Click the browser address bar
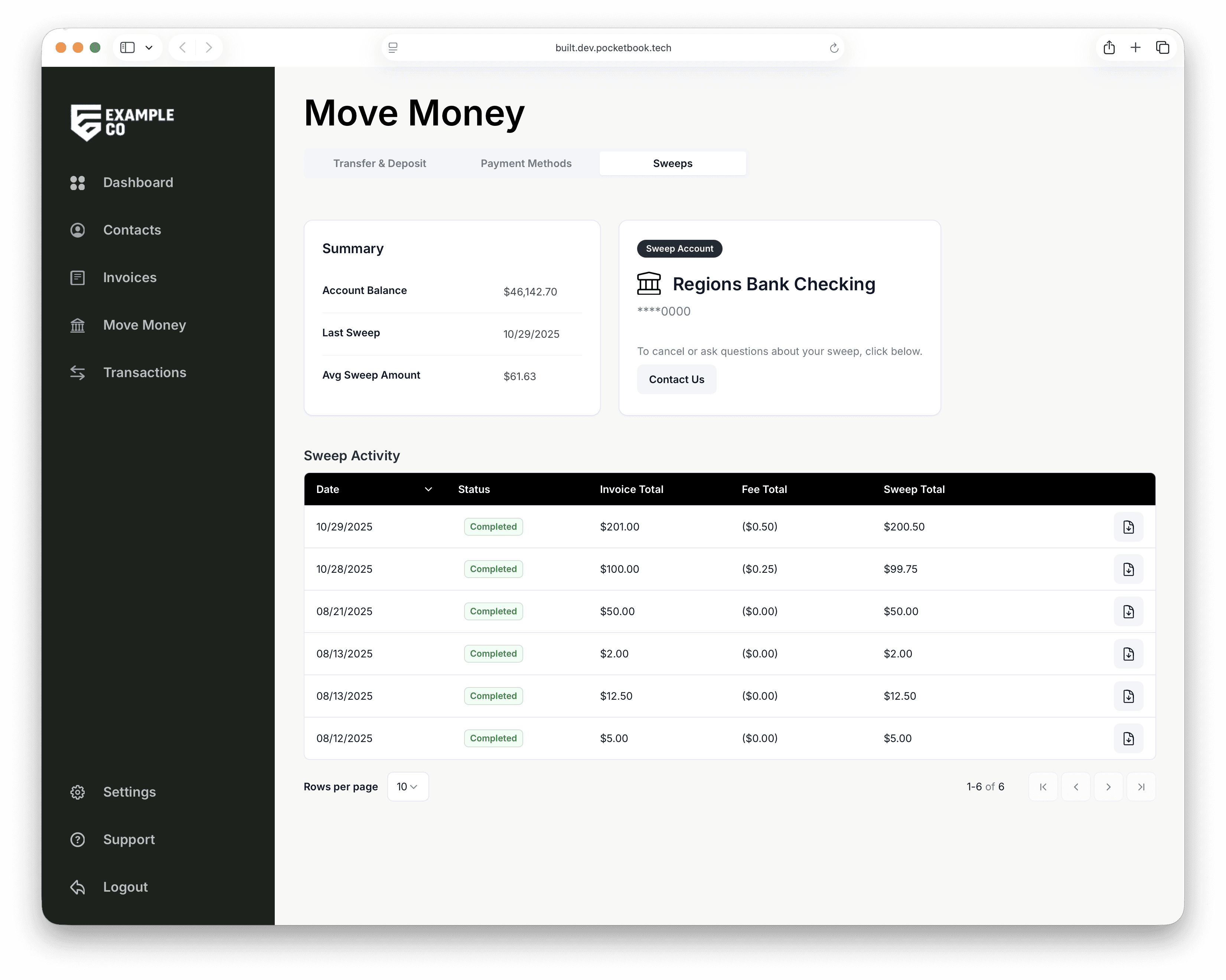The image size is (1226, 980). tap(612, 48)
